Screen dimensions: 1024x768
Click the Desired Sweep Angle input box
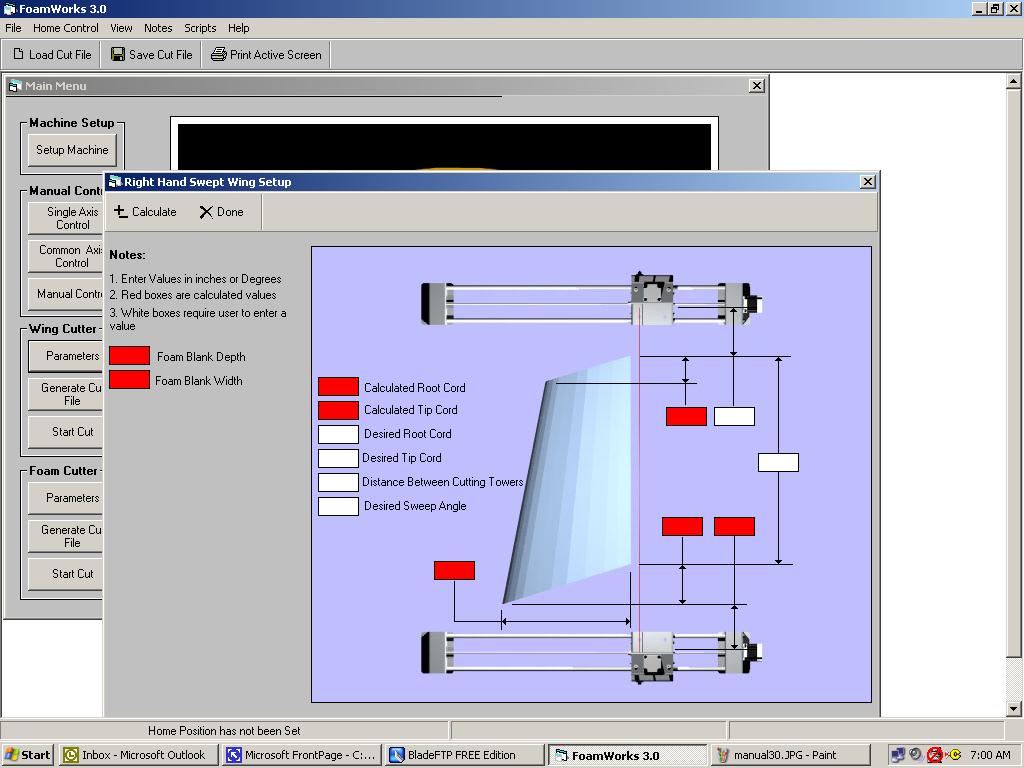[337, 506]
